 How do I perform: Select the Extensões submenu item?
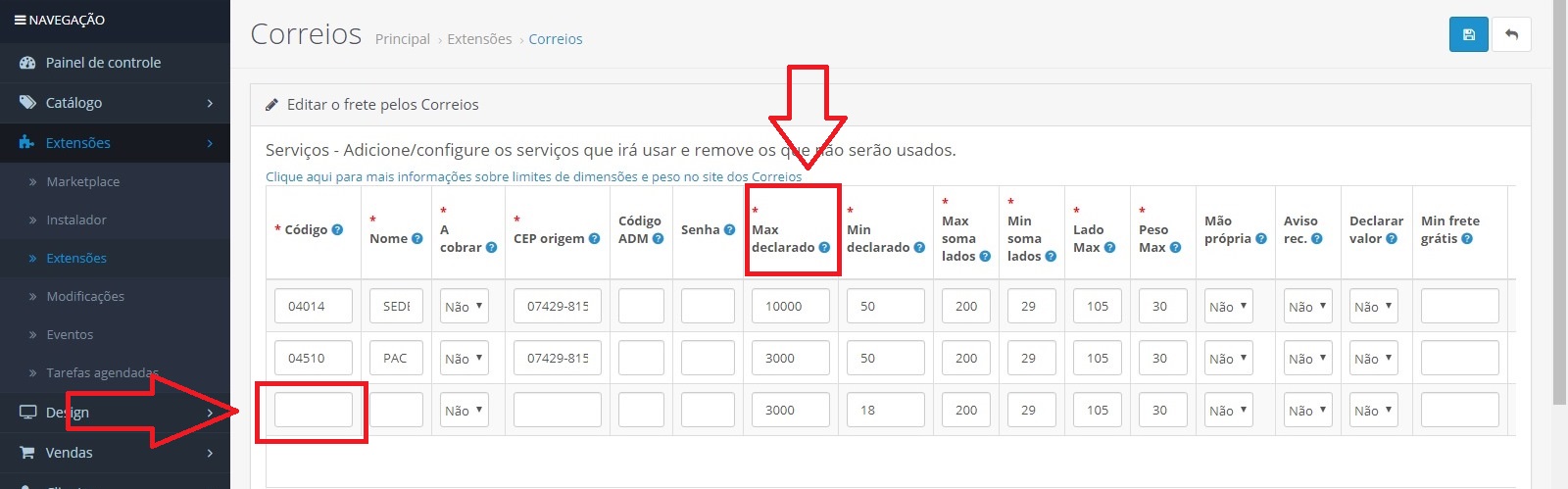[76, 258]
